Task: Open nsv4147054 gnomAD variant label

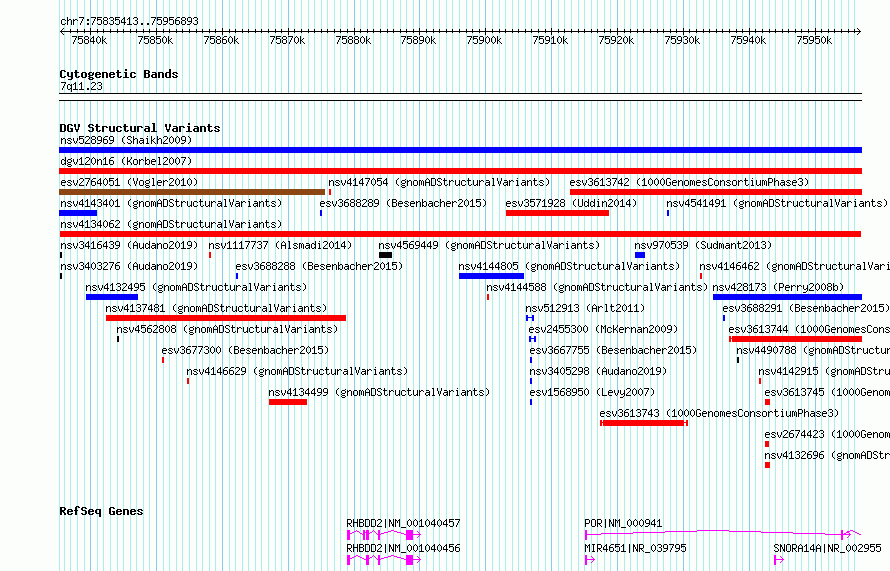Action: pyautogui.click(x=439, y=182)
